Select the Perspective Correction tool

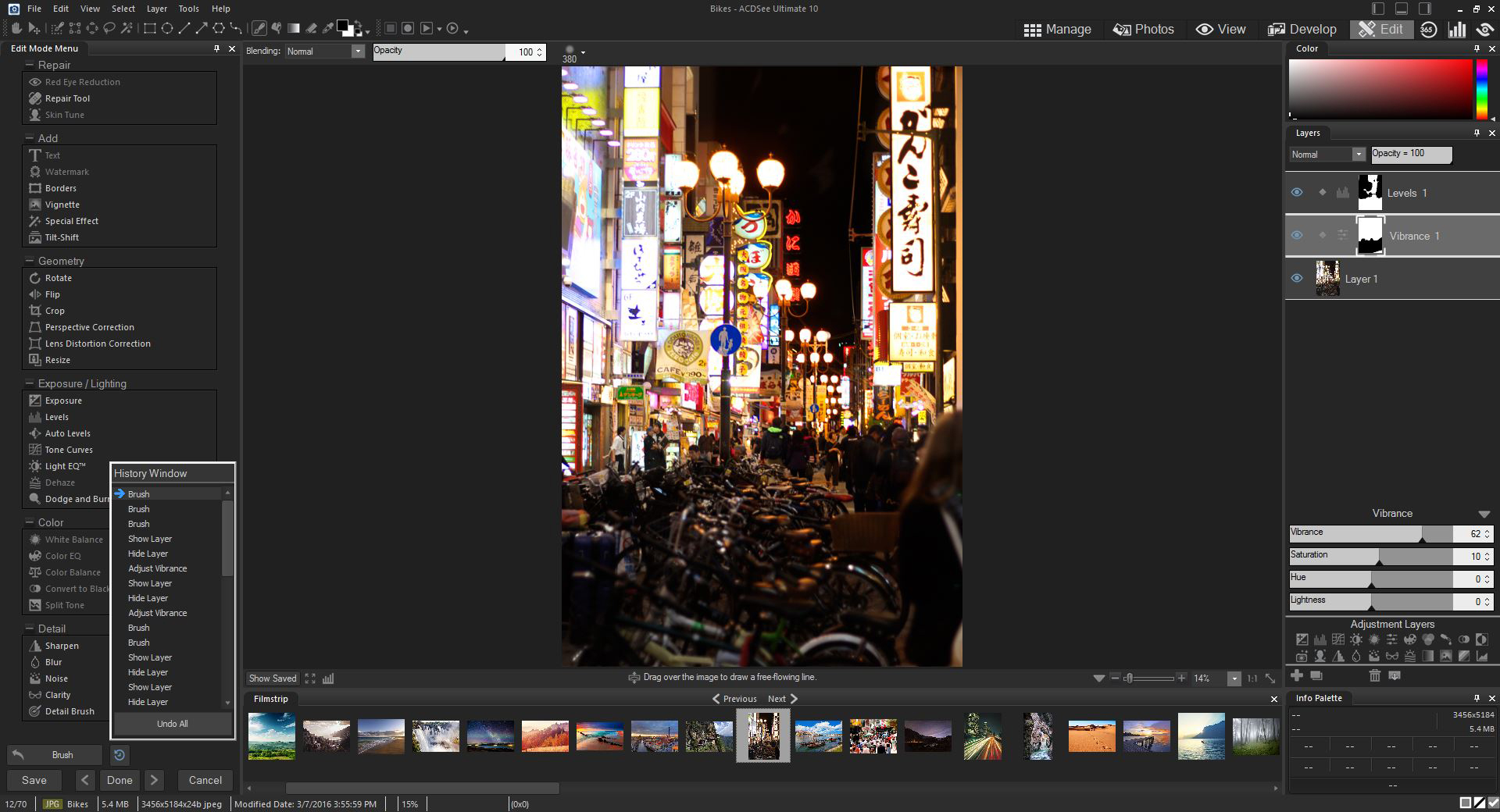89,327
